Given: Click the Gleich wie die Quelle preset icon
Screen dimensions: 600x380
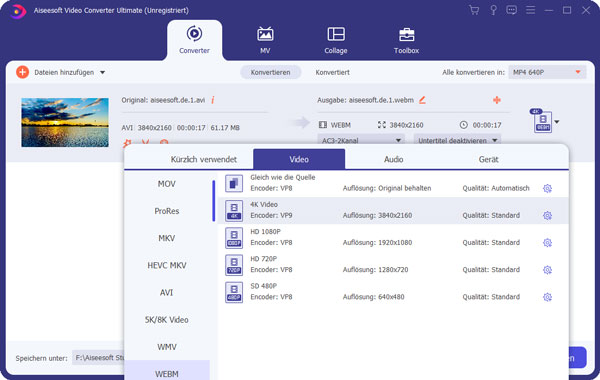Looking at the screenshot, I should pos(234,183).
